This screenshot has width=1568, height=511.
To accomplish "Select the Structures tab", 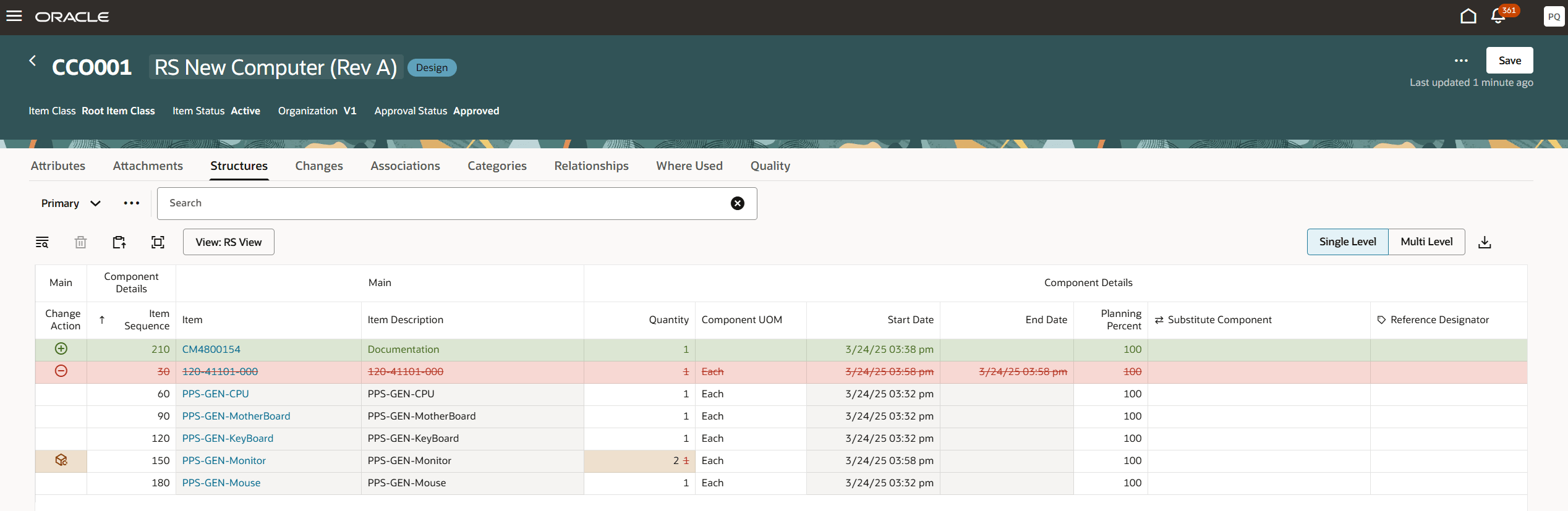I will point(239,166).
